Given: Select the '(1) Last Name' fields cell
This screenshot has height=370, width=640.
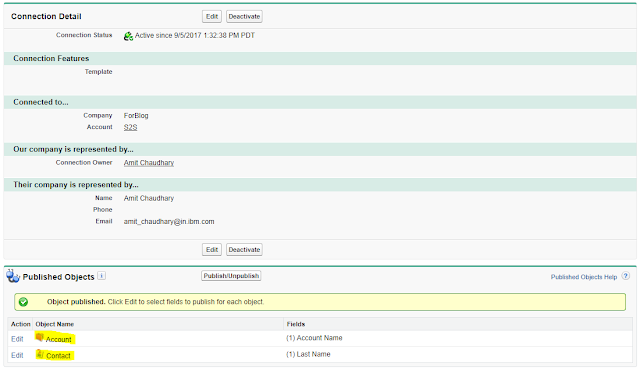Looking at the screenshot, I should click(308, 354).
